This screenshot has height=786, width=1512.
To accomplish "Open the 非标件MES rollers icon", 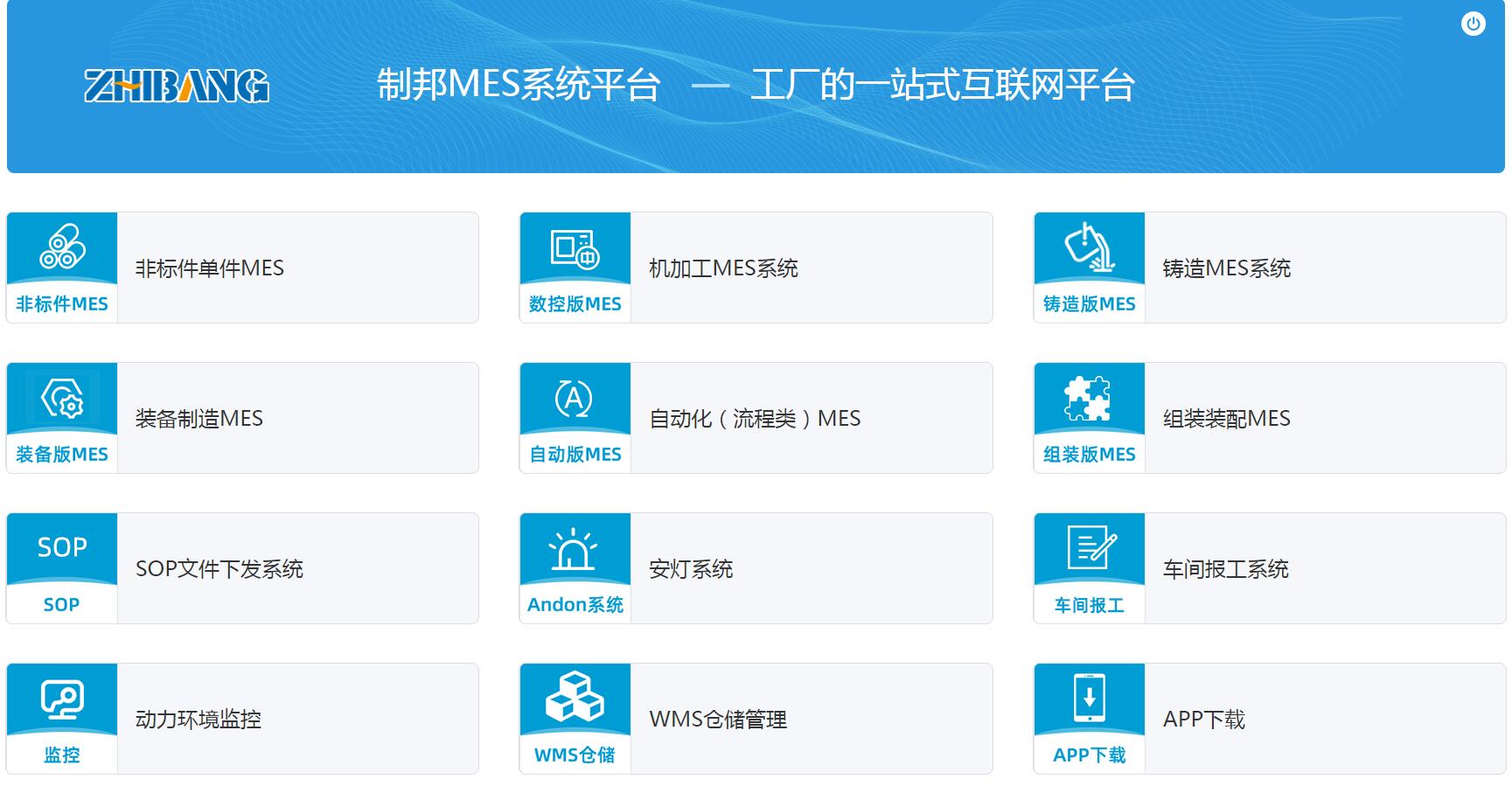I will click(62, 247).
